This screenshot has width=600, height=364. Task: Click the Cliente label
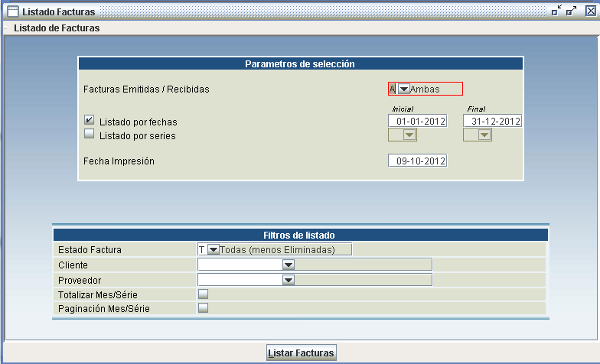73,265
